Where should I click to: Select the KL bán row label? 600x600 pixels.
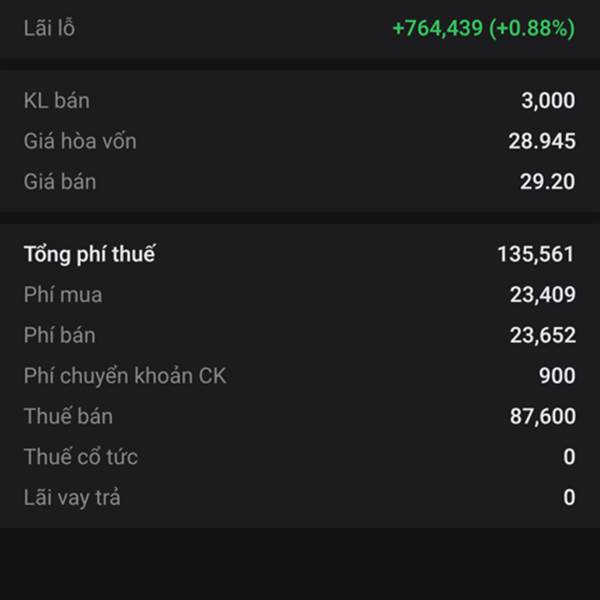click(x=56, y=100)
